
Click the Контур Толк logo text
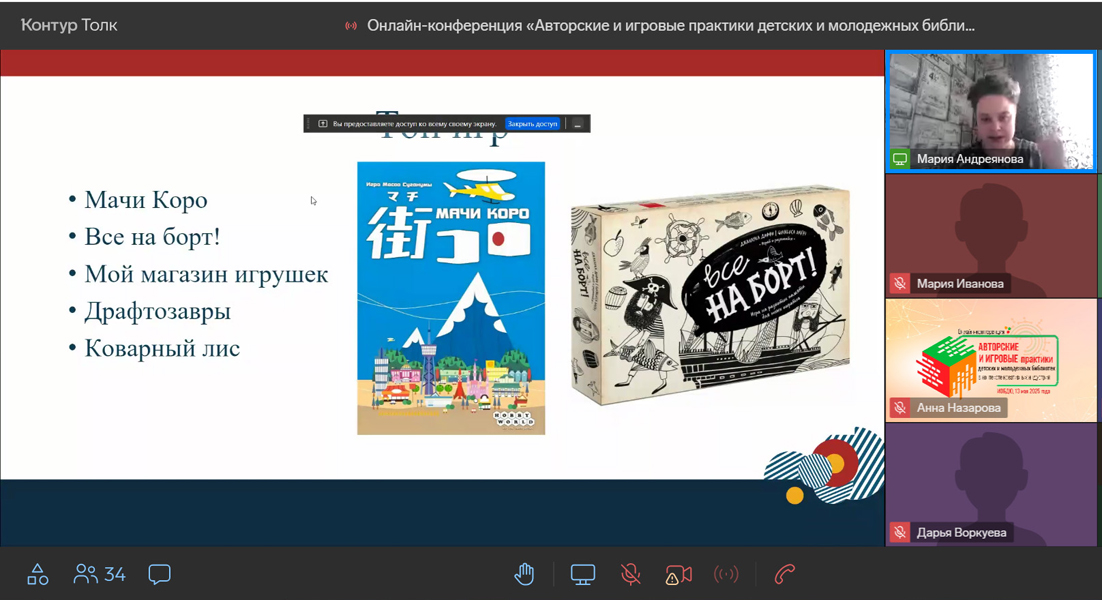pos(69,25)
